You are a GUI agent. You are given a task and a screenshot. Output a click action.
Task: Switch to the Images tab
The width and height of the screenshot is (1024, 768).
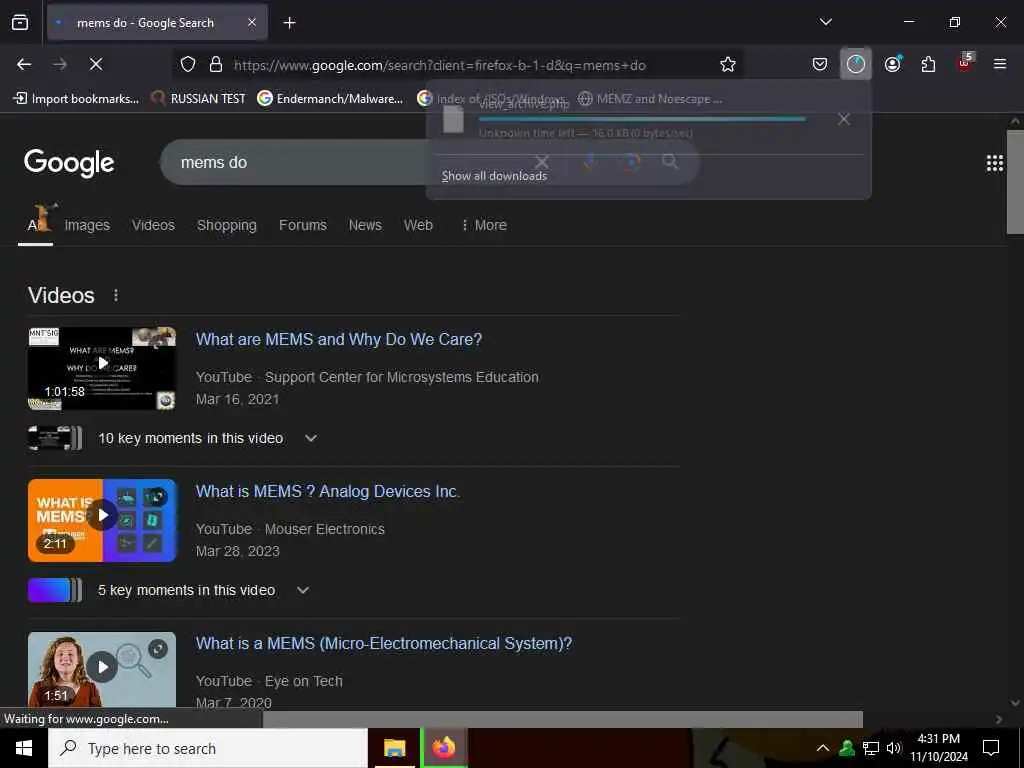(87, 225)
